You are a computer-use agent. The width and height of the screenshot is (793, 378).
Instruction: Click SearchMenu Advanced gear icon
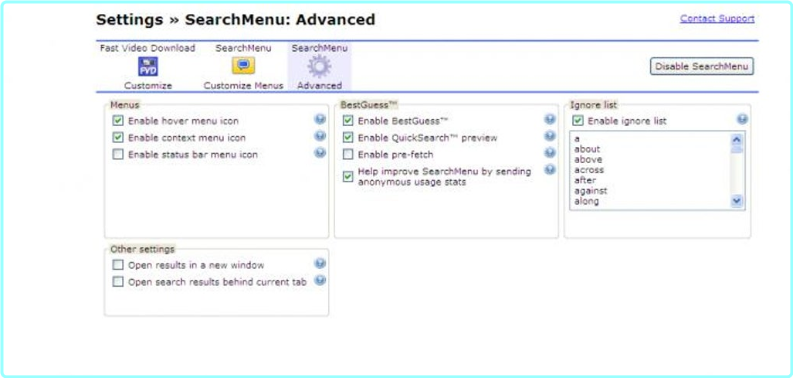[319, 66]
